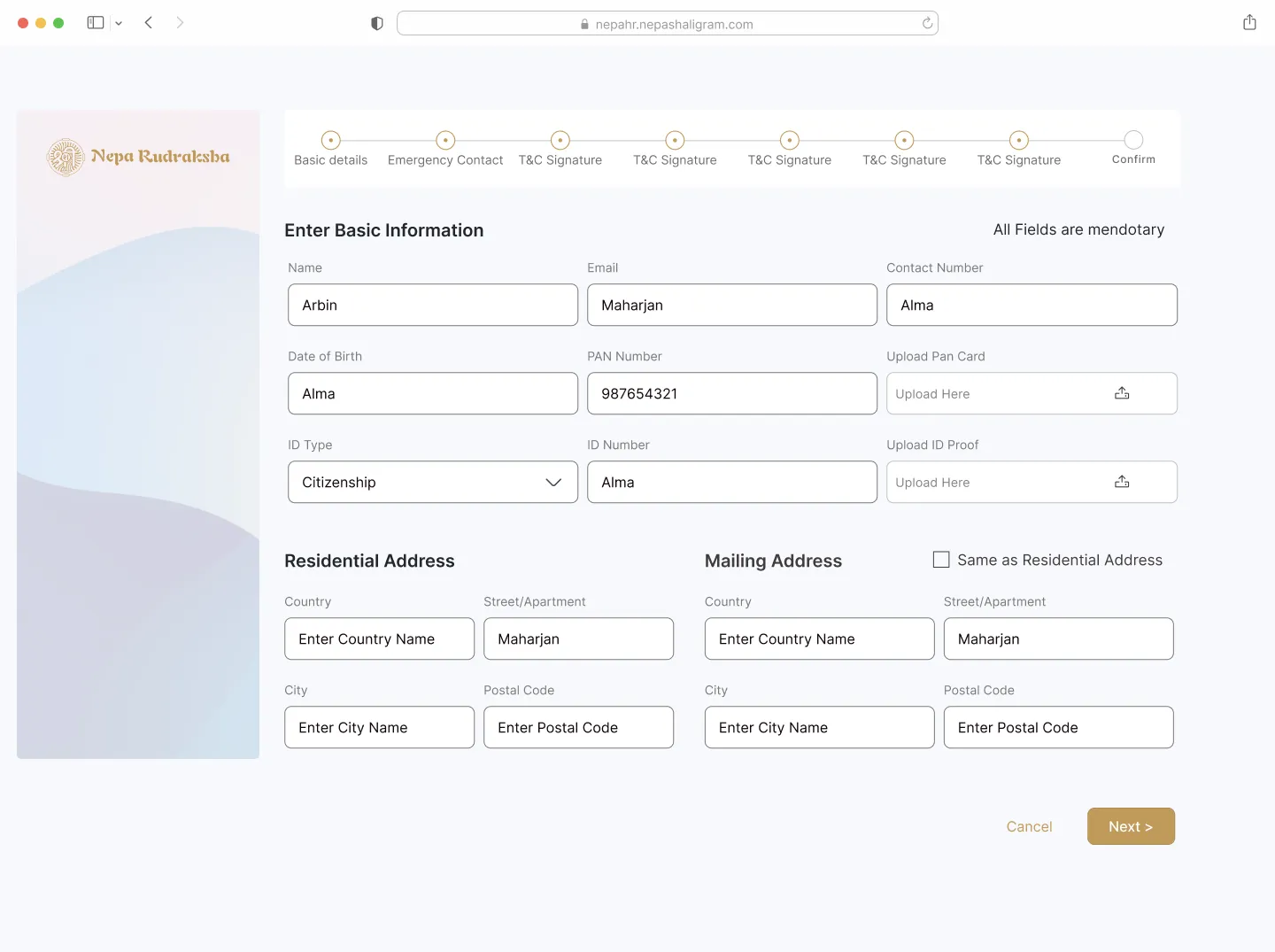
Task: Click the Confirm step circle
Action: (1132, 140)
